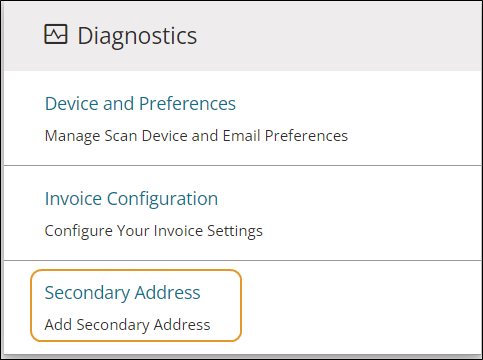This screenshot has height=360, width=483.
Task: Click Manage Scan Device and Email Preferences text
Action: (x=196, y=136)
